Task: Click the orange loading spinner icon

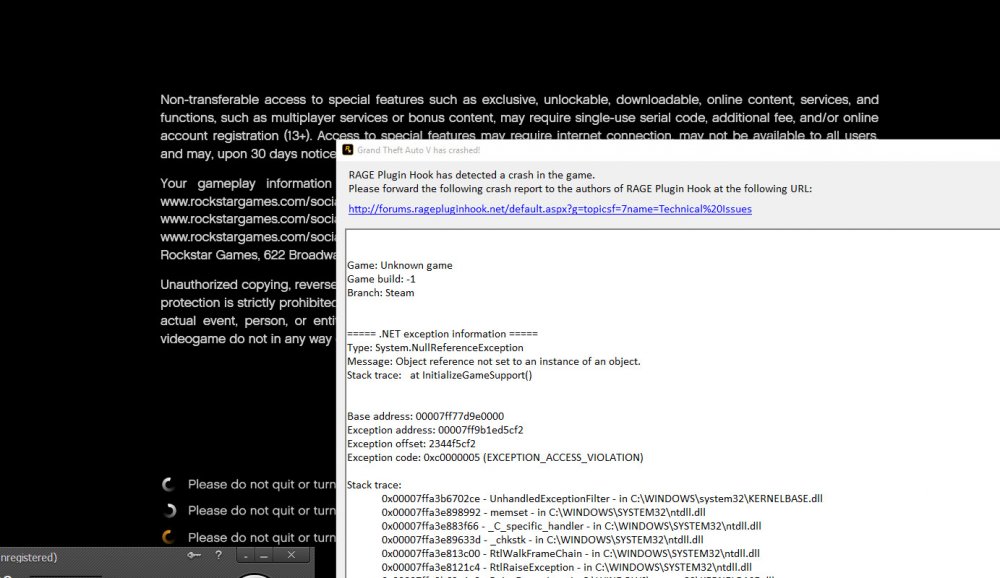Action: pyautogui.click(x=168, y=537)
